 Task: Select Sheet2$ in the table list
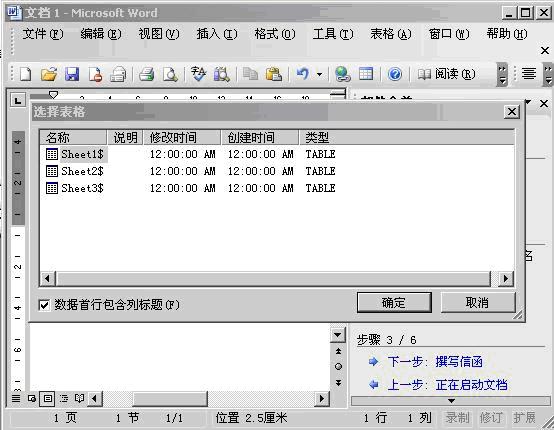coord(82,171)
